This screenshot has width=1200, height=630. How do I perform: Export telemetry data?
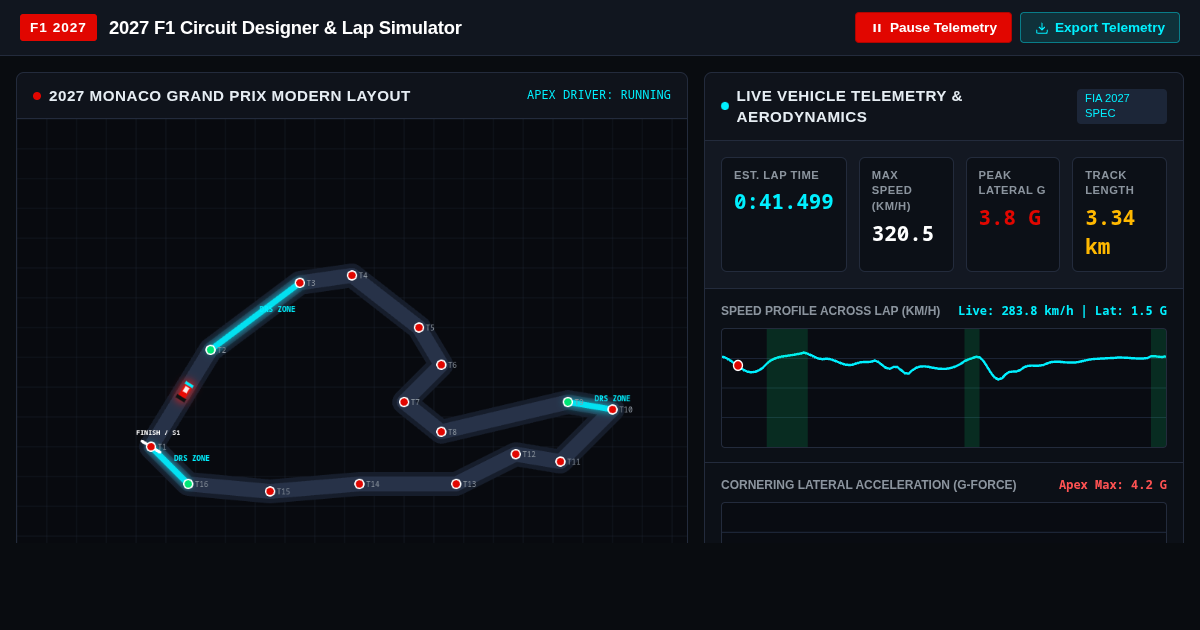1100,28
